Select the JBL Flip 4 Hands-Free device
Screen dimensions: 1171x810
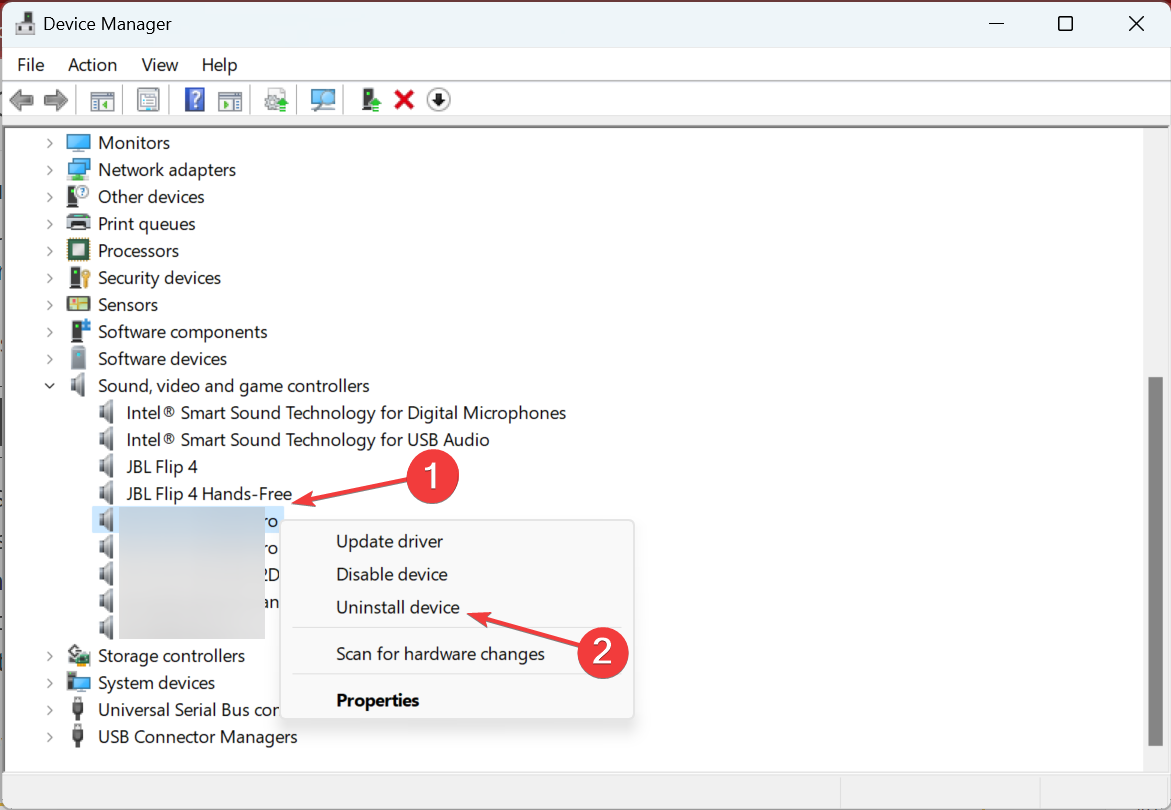(x=209, y=493)
